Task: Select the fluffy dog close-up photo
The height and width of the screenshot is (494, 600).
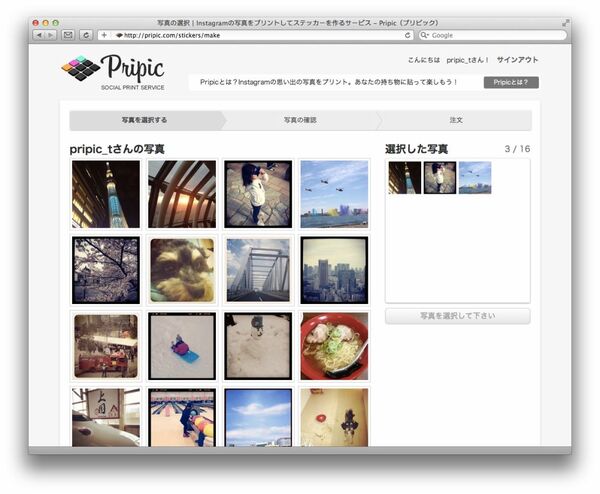Action: coord(182,270)
